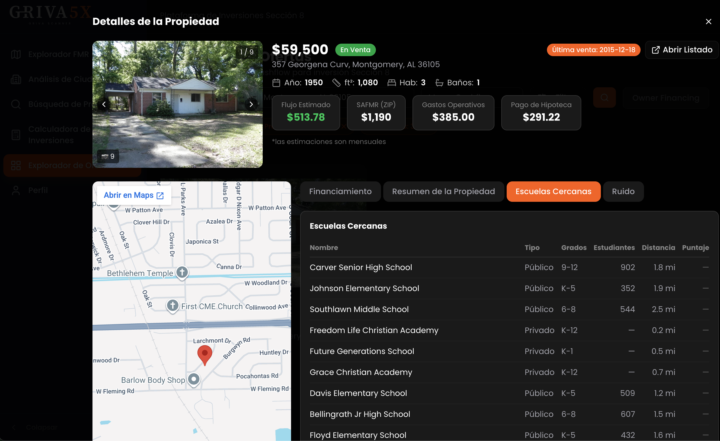Select the Escuelas Cercanas tab
This screenshot has height=441, width=720.
553,192
